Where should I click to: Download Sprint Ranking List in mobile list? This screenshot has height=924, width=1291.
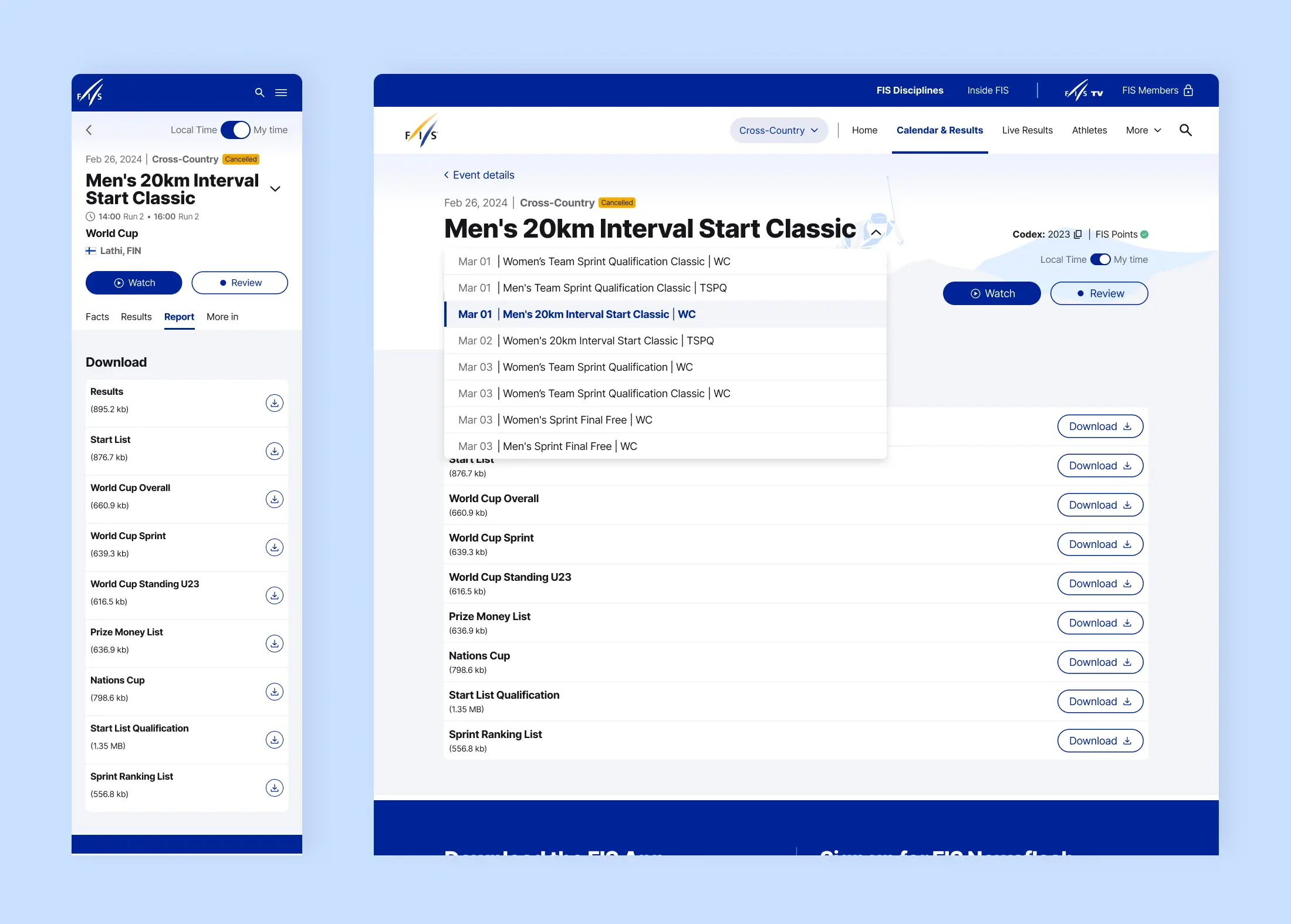275,788
